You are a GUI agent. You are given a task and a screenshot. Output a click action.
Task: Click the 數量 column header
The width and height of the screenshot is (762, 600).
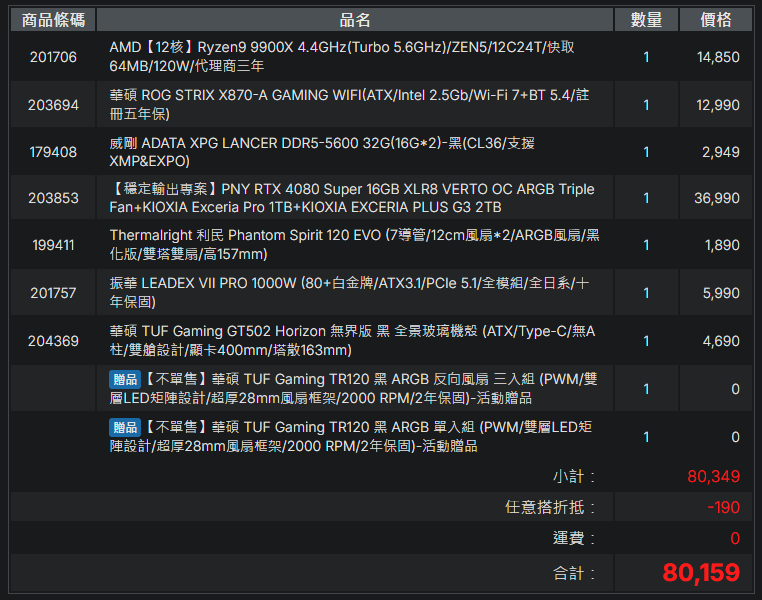click(646, 20)
